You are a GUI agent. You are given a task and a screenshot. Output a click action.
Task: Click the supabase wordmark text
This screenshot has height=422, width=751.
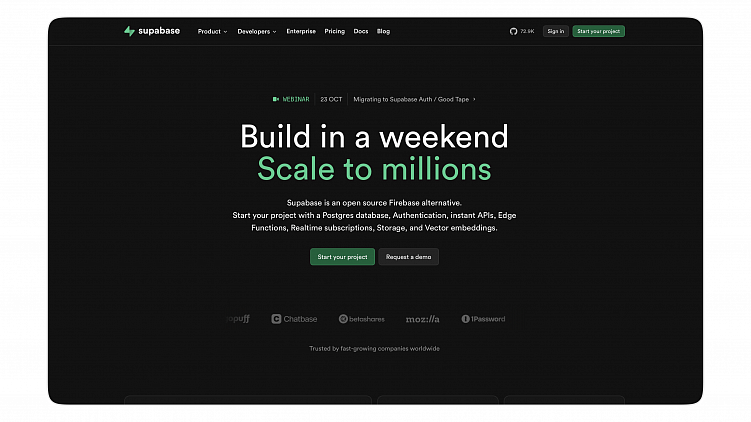point(159,31)
